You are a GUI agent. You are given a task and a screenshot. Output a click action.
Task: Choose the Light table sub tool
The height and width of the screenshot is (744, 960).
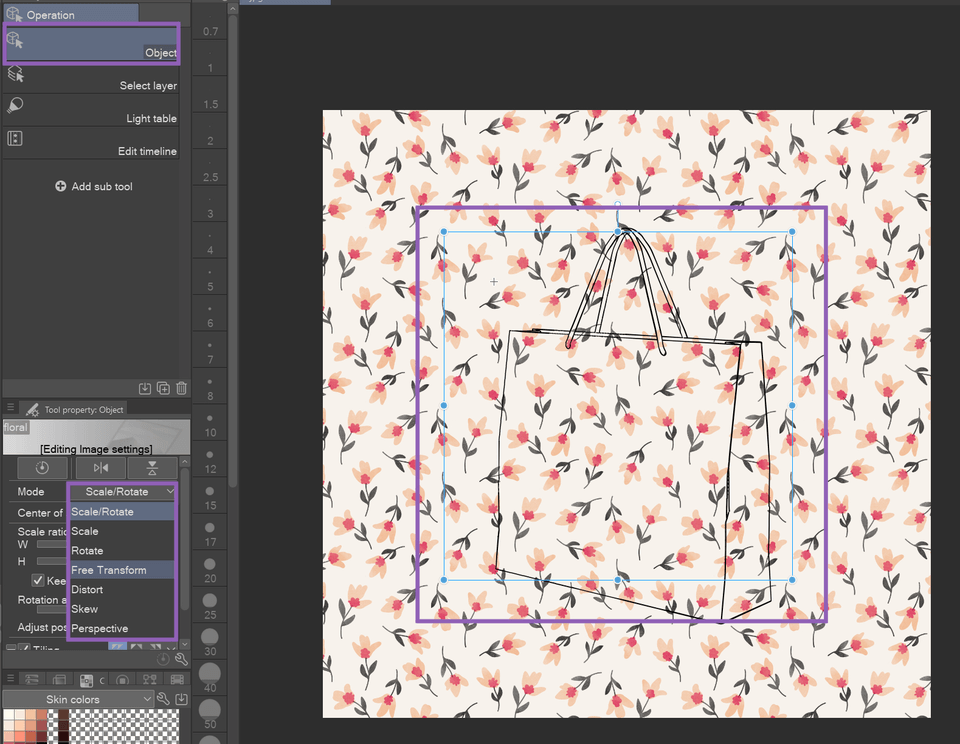coord(92,111)
